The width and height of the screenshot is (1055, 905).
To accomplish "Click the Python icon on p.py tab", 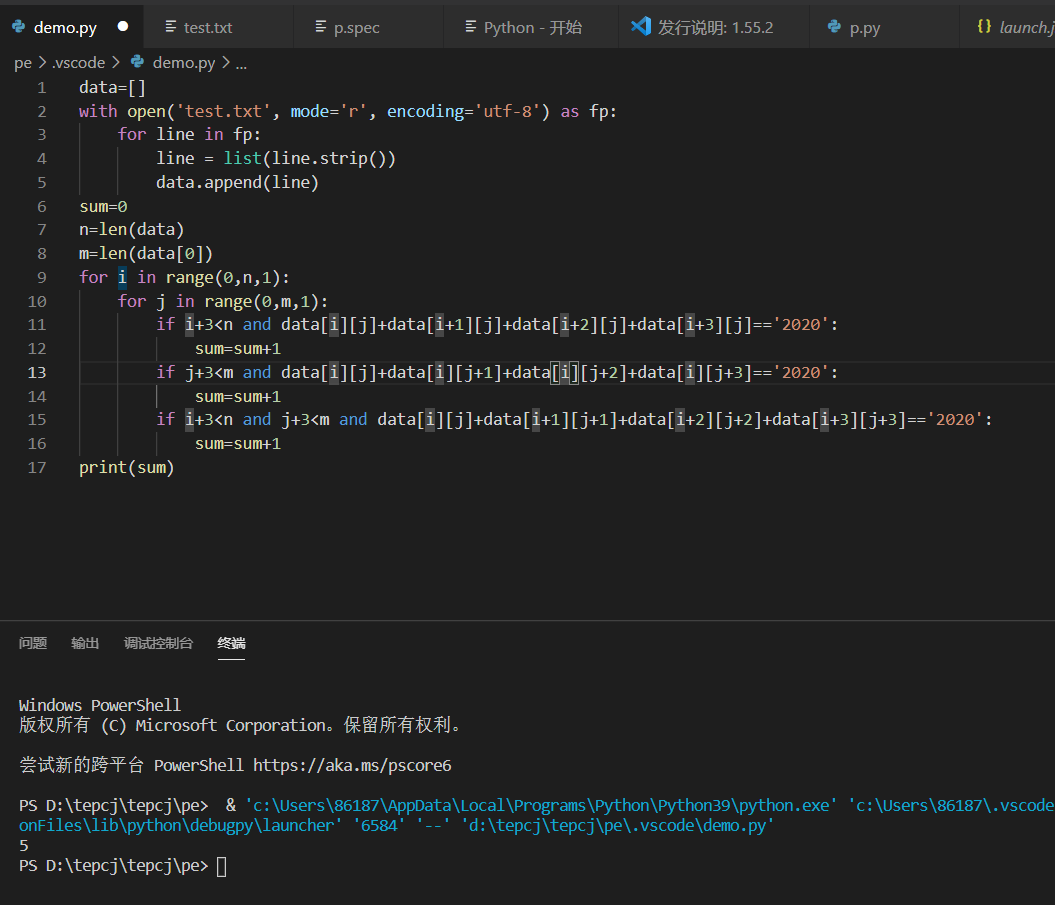I will pyautogui.click(x=834, y=26).
